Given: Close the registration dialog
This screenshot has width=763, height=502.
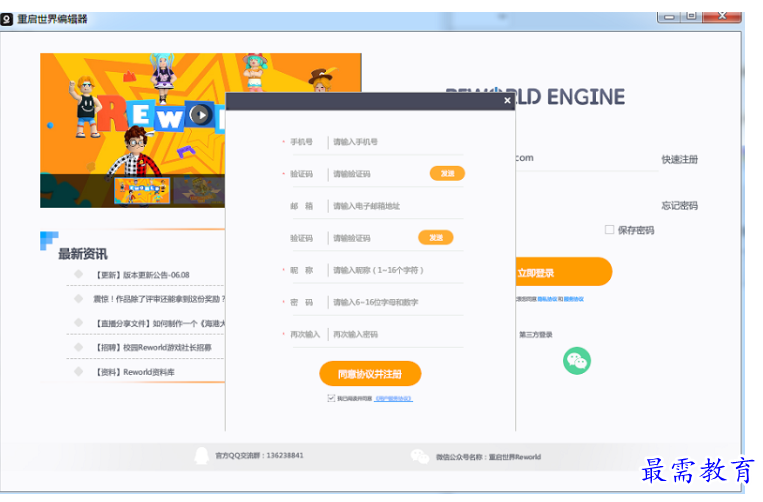Looking at the screenshot, I should pyautogui.click(x=507, y=100).
